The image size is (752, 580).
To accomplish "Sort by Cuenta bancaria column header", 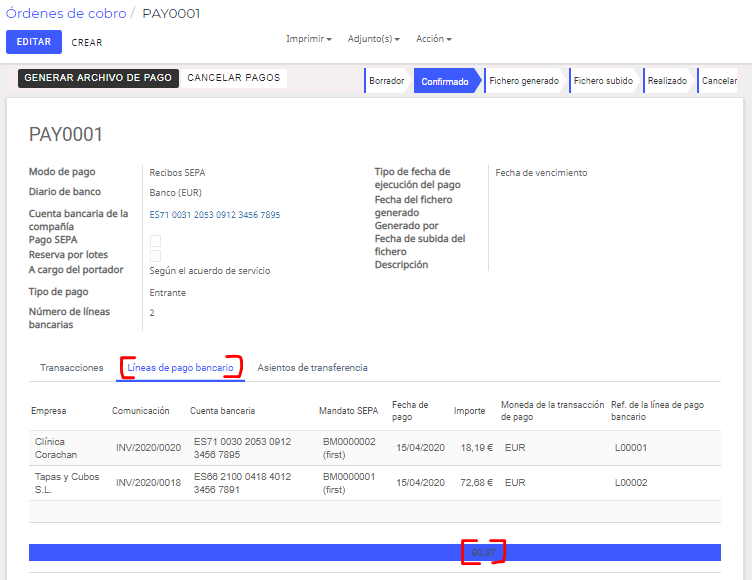I will [222, 411].
